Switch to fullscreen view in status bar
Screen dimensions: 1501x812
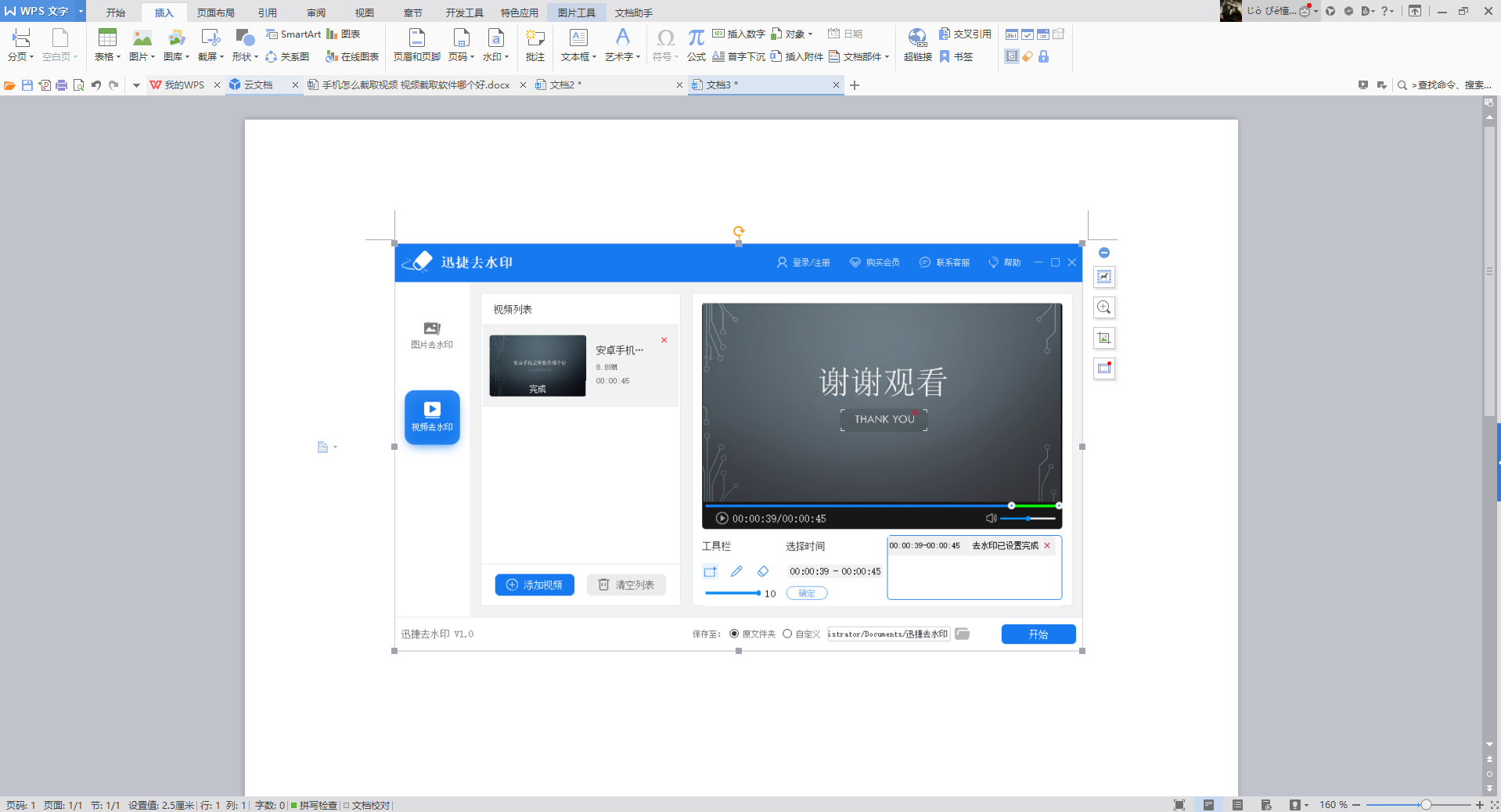pyautogui.click(x=1179, y=805)
